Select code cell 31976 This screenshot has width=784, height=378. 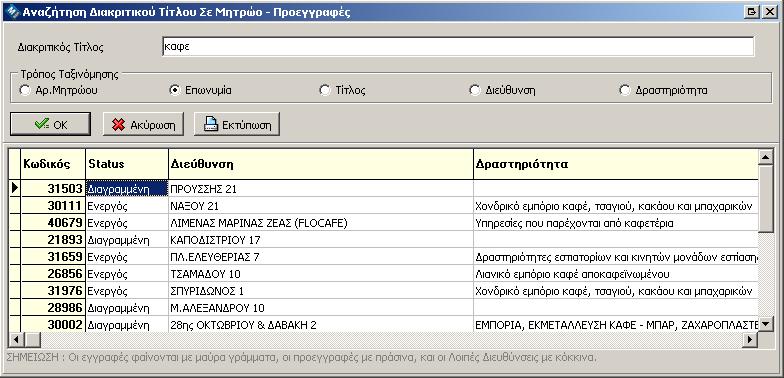pyautogui.click(x=53, y=291)
